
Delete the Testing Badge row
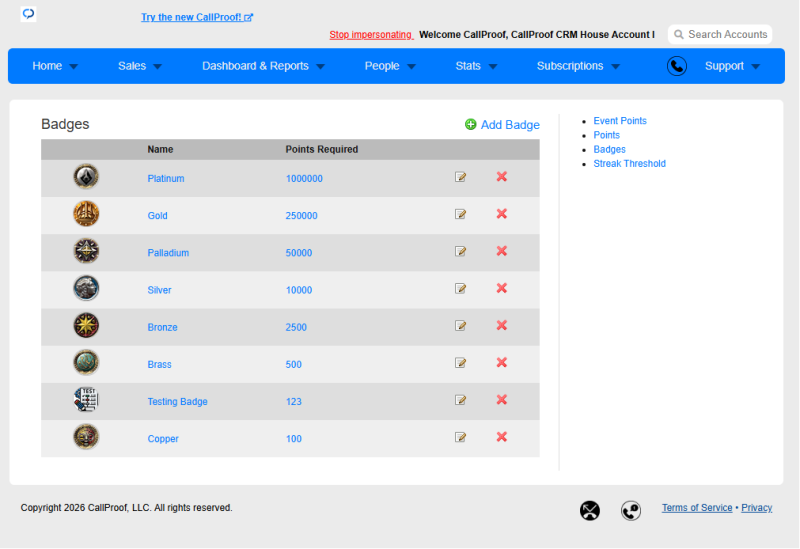point(502,400)
